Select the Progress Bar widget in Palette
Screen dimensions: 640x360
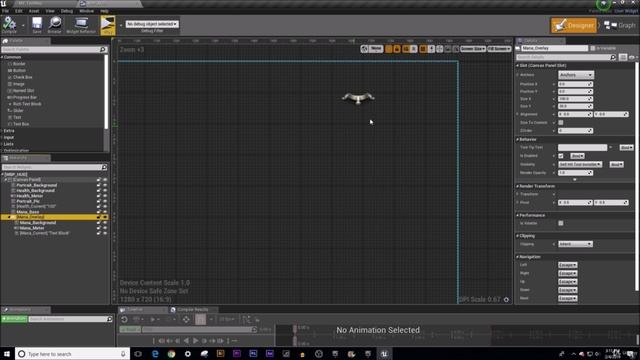[x=24, y=97]
